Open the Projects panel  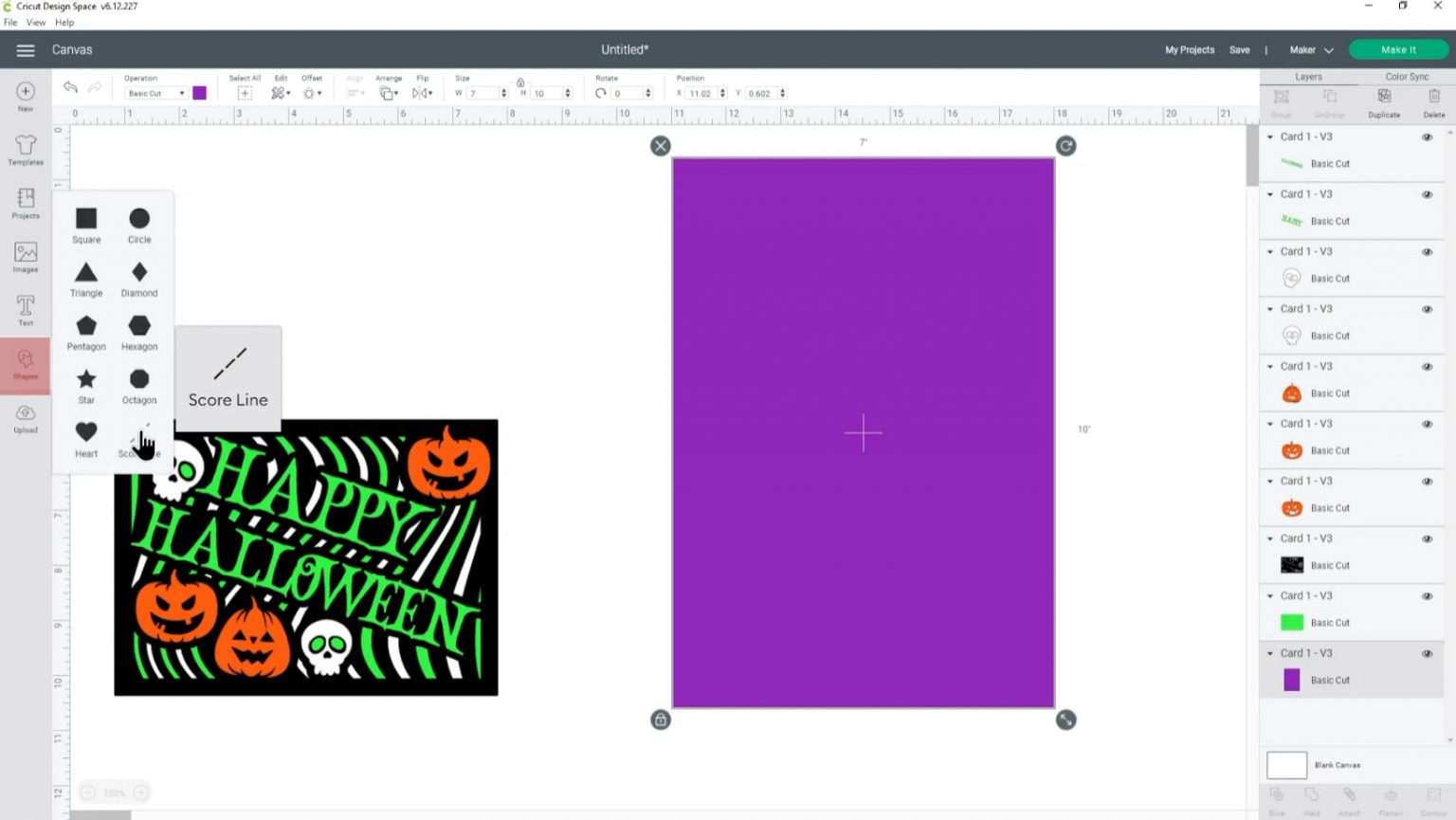26,203
